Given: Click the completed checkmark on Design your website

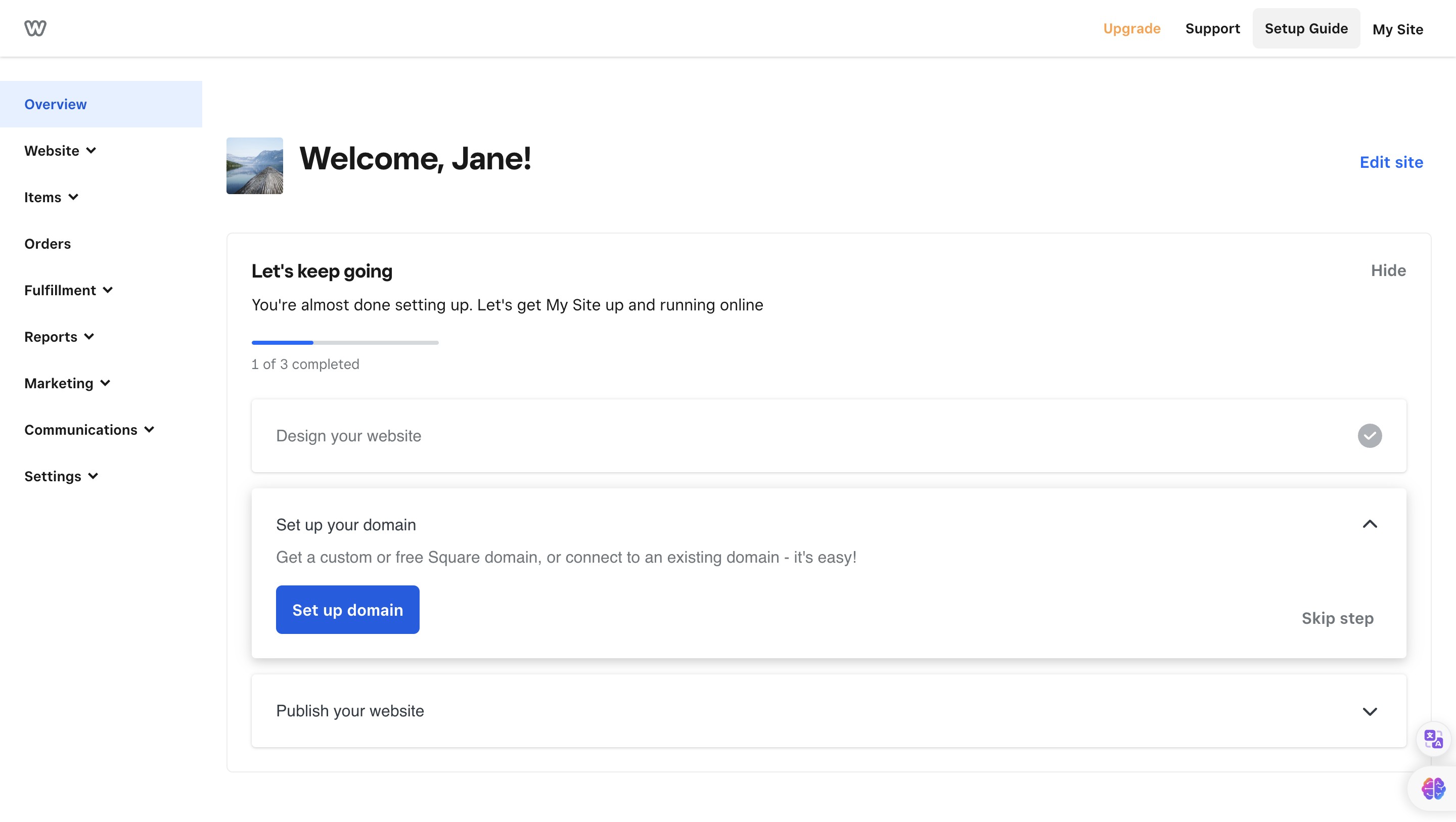Looking at the screenshot, I should click(1370, 436).
